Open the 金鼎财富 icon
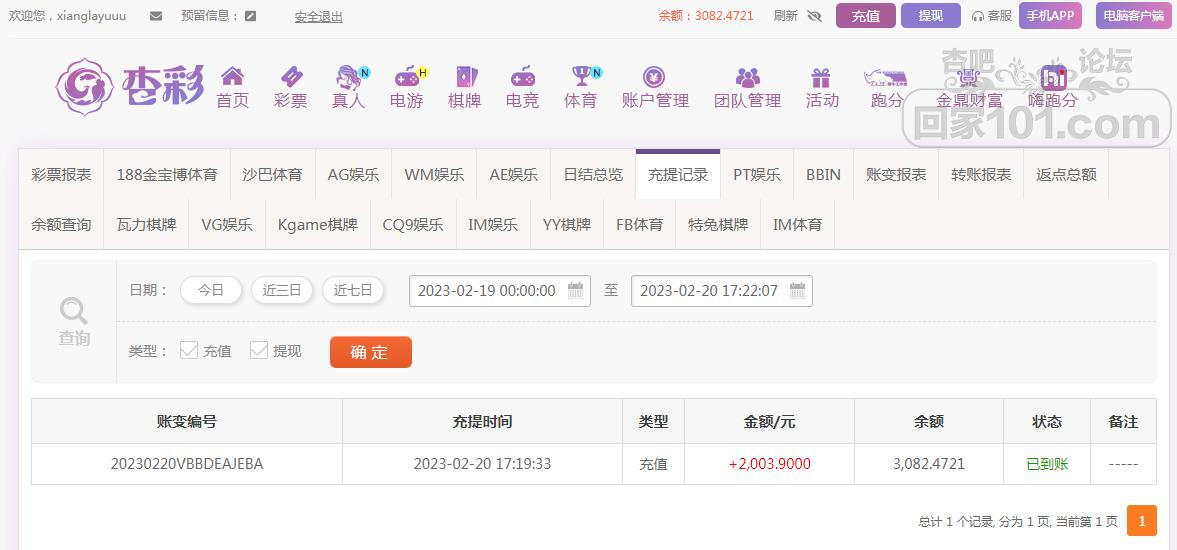This screenshot has height=550, width=1177. point(969,77)
